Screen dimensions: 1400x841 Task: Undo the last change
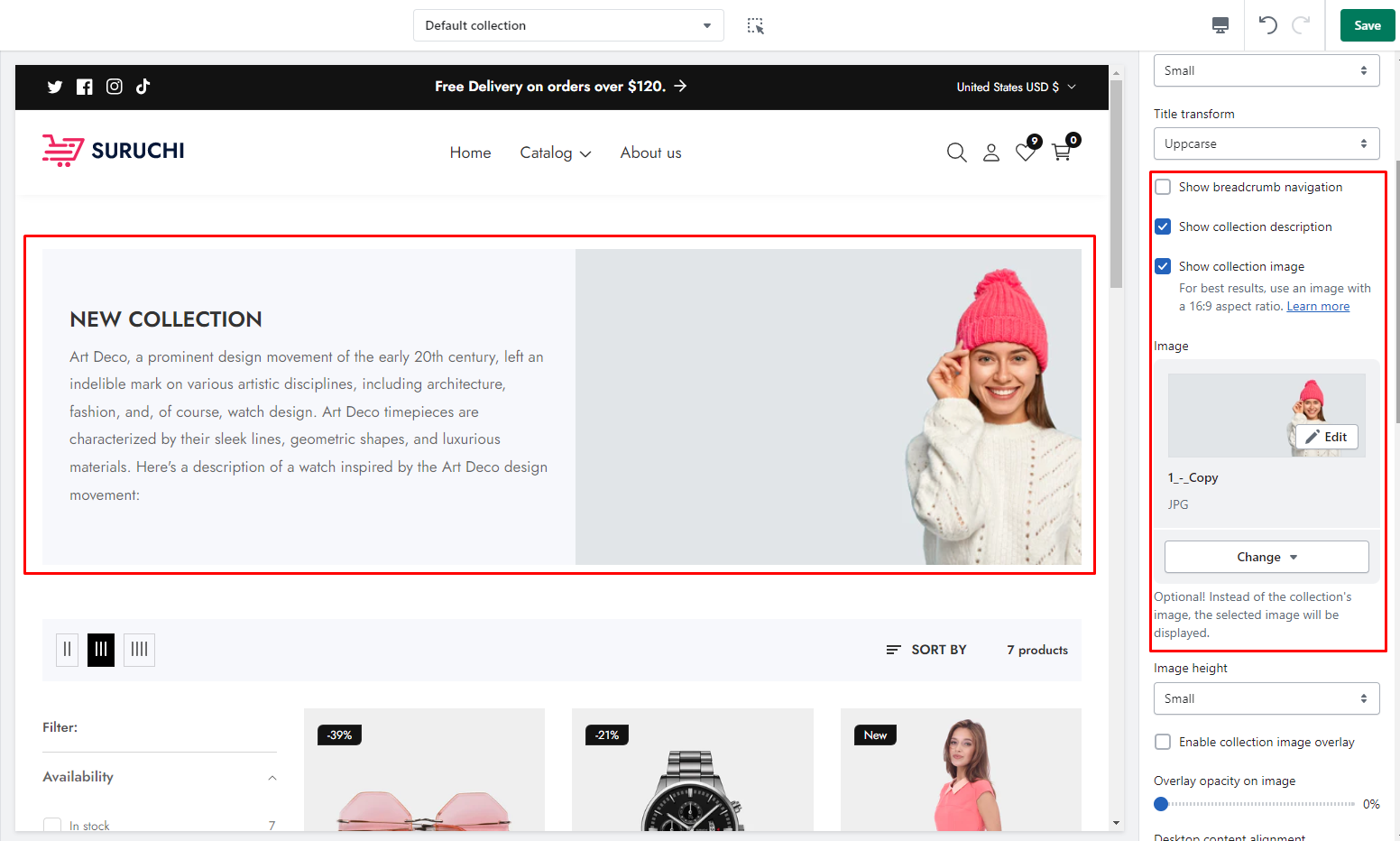tap(1267, 25)
